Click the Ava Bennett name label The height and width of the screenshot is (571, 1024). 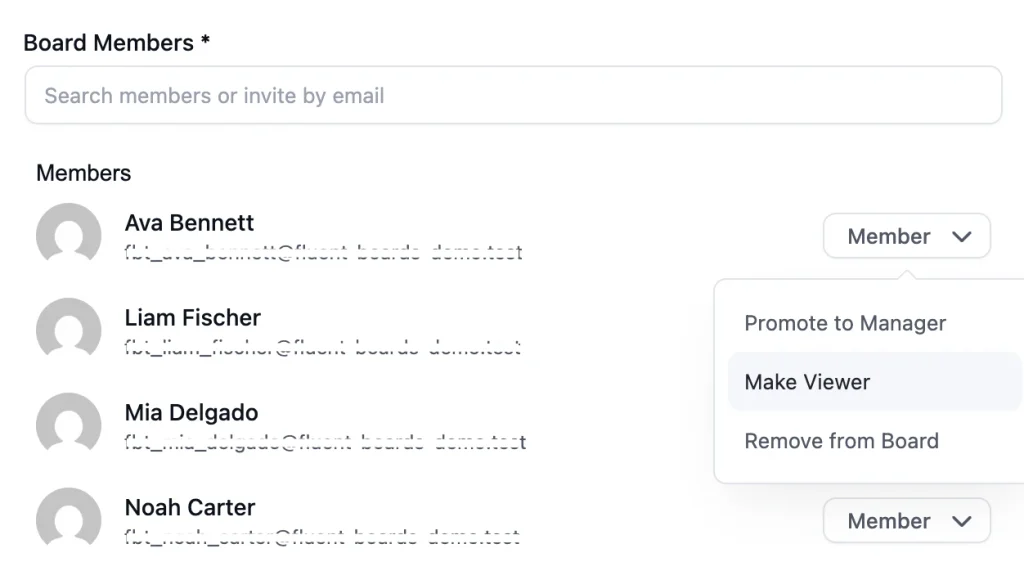189,223
